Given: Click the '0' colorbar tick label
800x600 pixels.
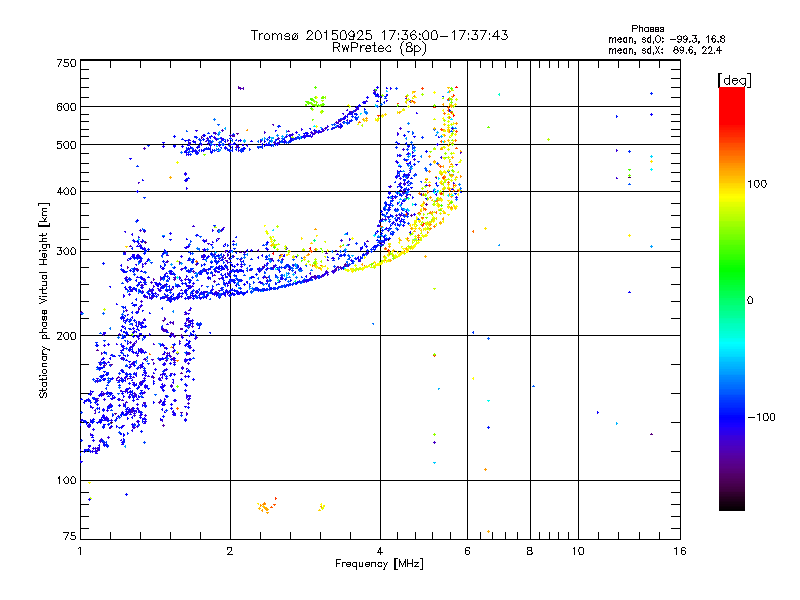Looking at the screenshot, I should 749,301.
